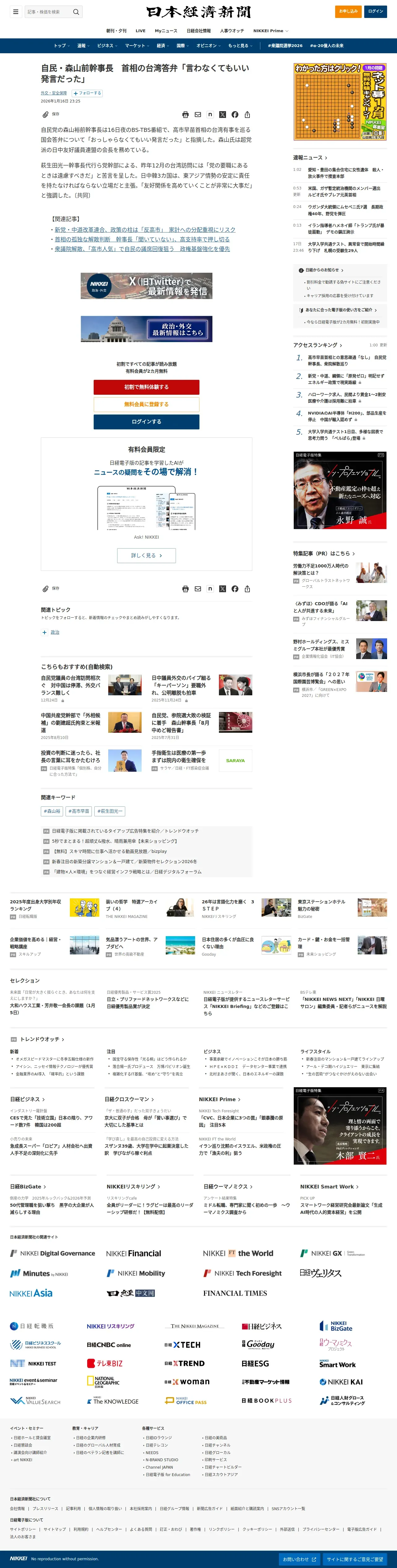Click サイトに関するご意見ご要望 button
The height and width of the screenshot is (1568, 397).
point(355,1559)
